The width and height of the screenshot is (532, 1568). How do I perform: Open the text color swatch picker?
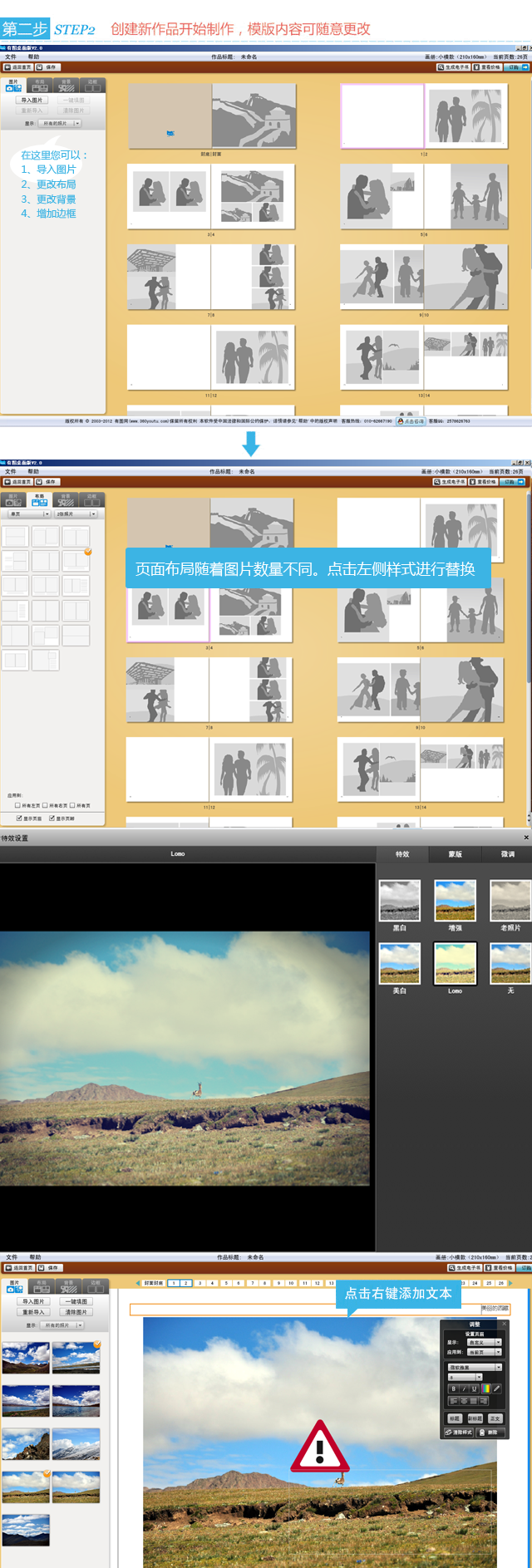tap(486, 1389)
